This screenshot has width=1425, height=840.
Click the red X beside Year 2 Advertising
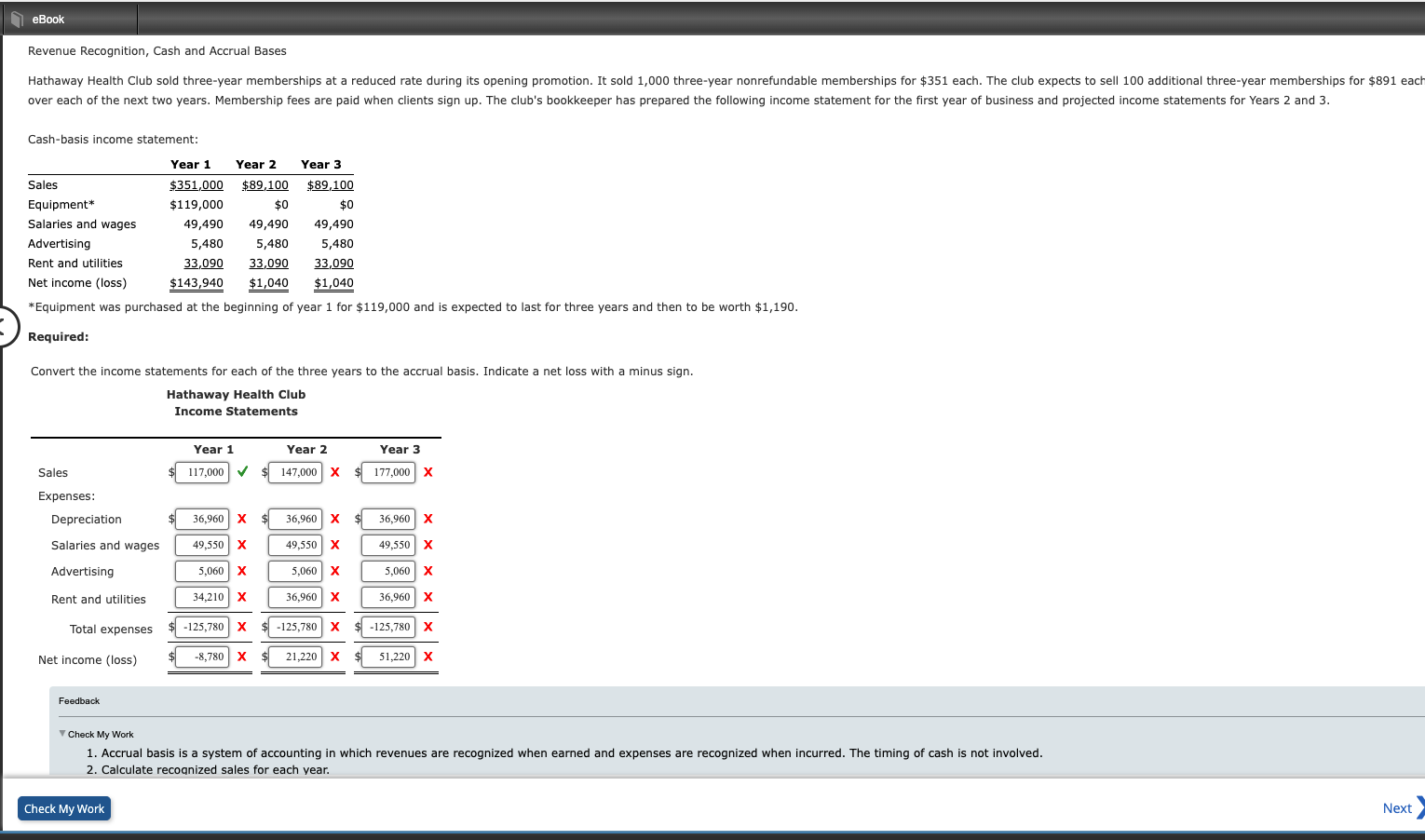click(x=335, y=571)
